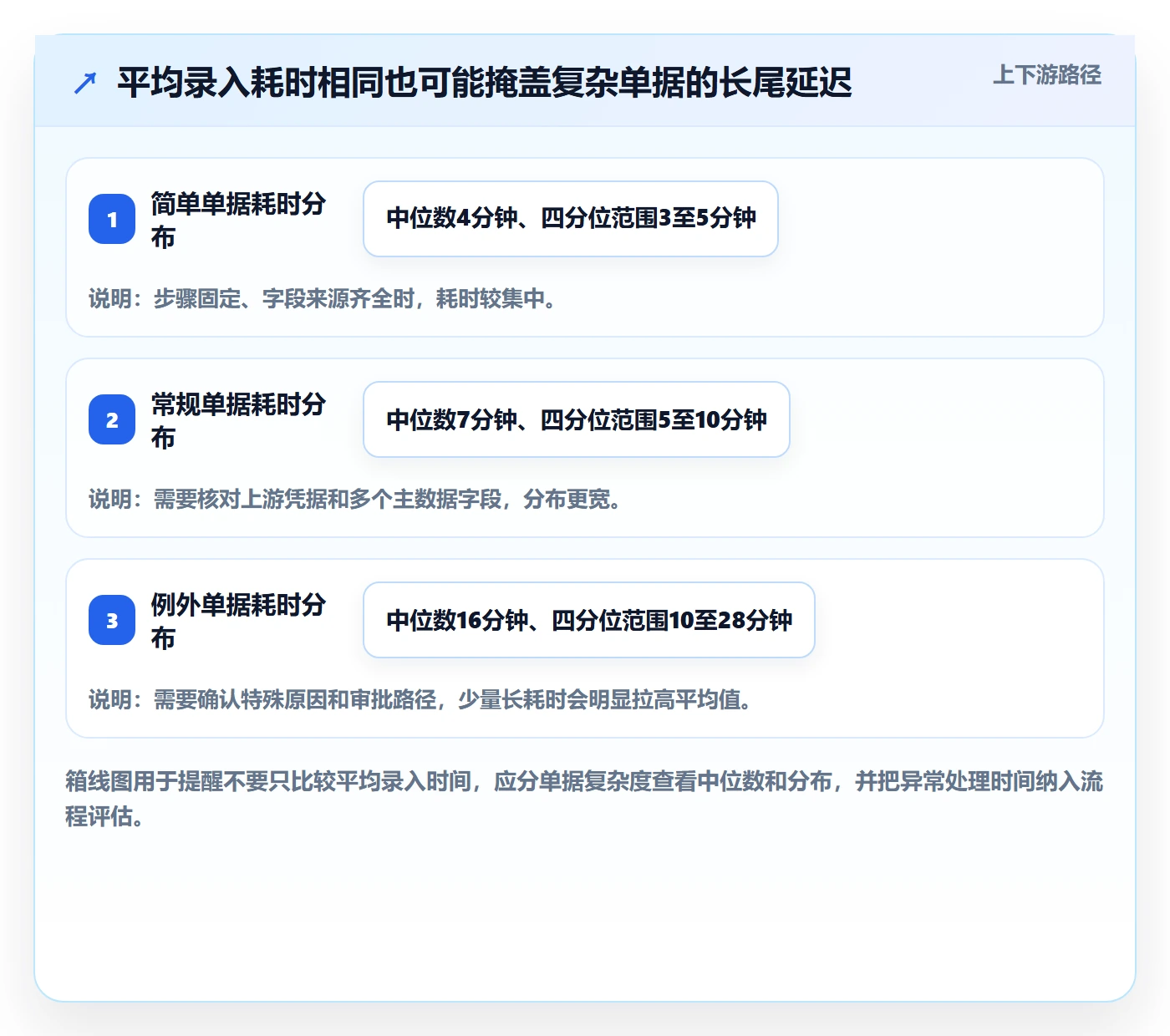This screenshot has height=1036, width=1170.
Task: Select the heading 平均录入耗时相同也可能掩盖复杂单据的长尾延迟
Action: 485,83
